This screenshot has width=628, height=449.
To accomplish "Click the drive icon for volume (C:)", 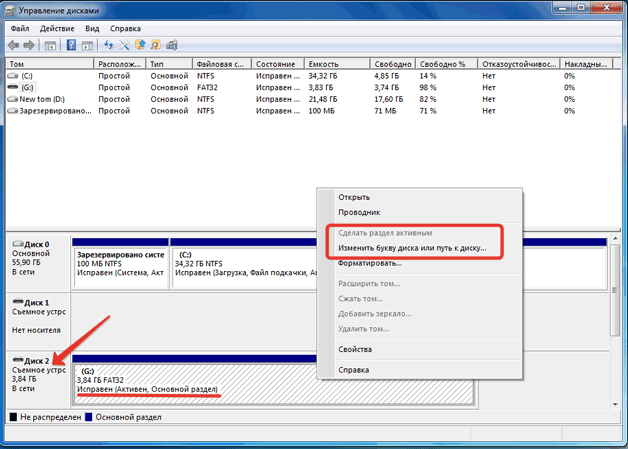I will click(x=12, y=76).
